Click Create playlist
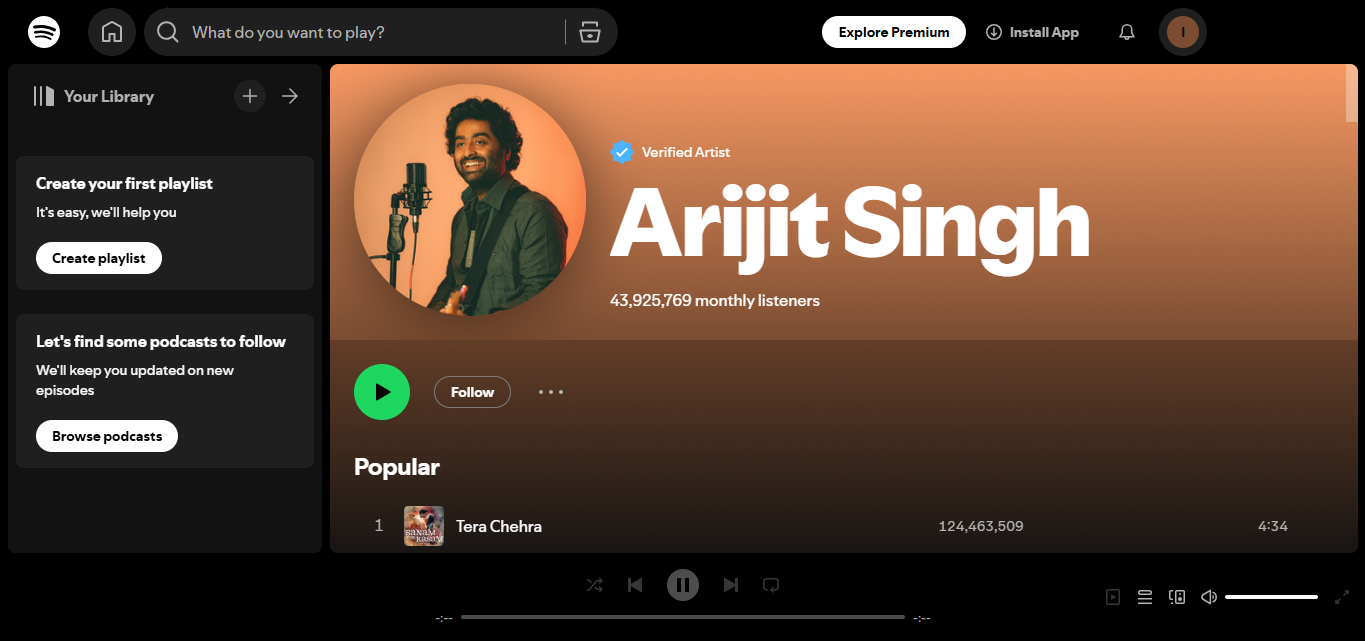This screenshot has height=641, width=1365. pyautogui.click(x=98, y=257)
